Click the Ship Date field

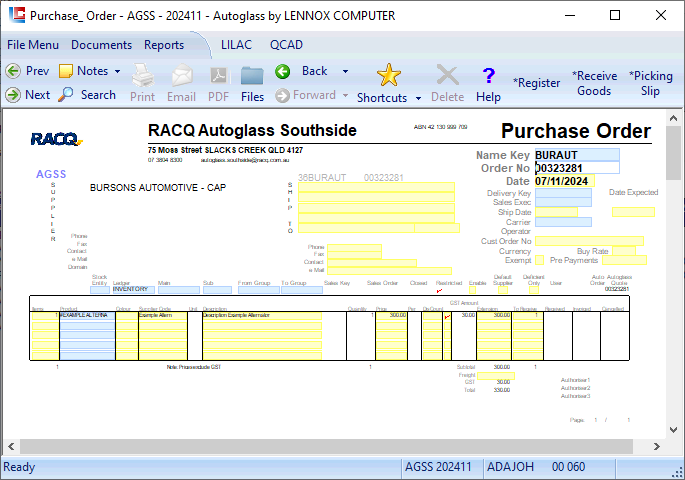[557, 212]
